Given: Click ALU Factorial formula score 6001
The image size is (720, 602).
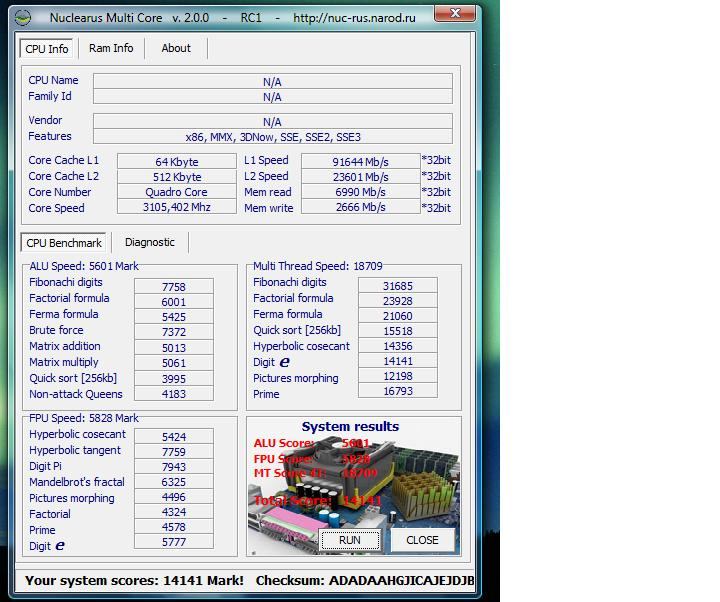Looking at the screenshot, I should tap(174, 302).
